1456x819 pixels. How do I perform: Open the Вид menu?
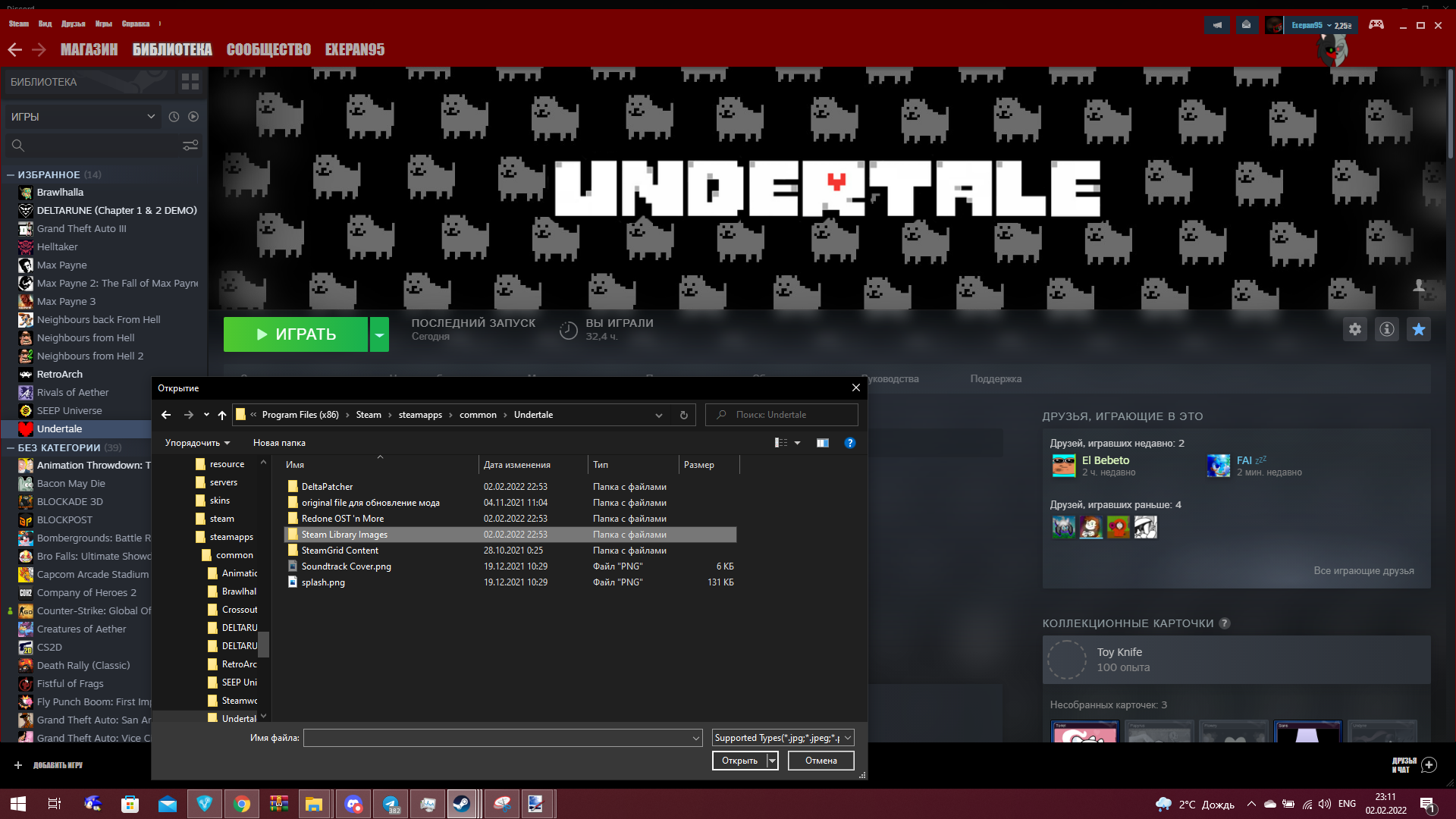pos(45,24)
